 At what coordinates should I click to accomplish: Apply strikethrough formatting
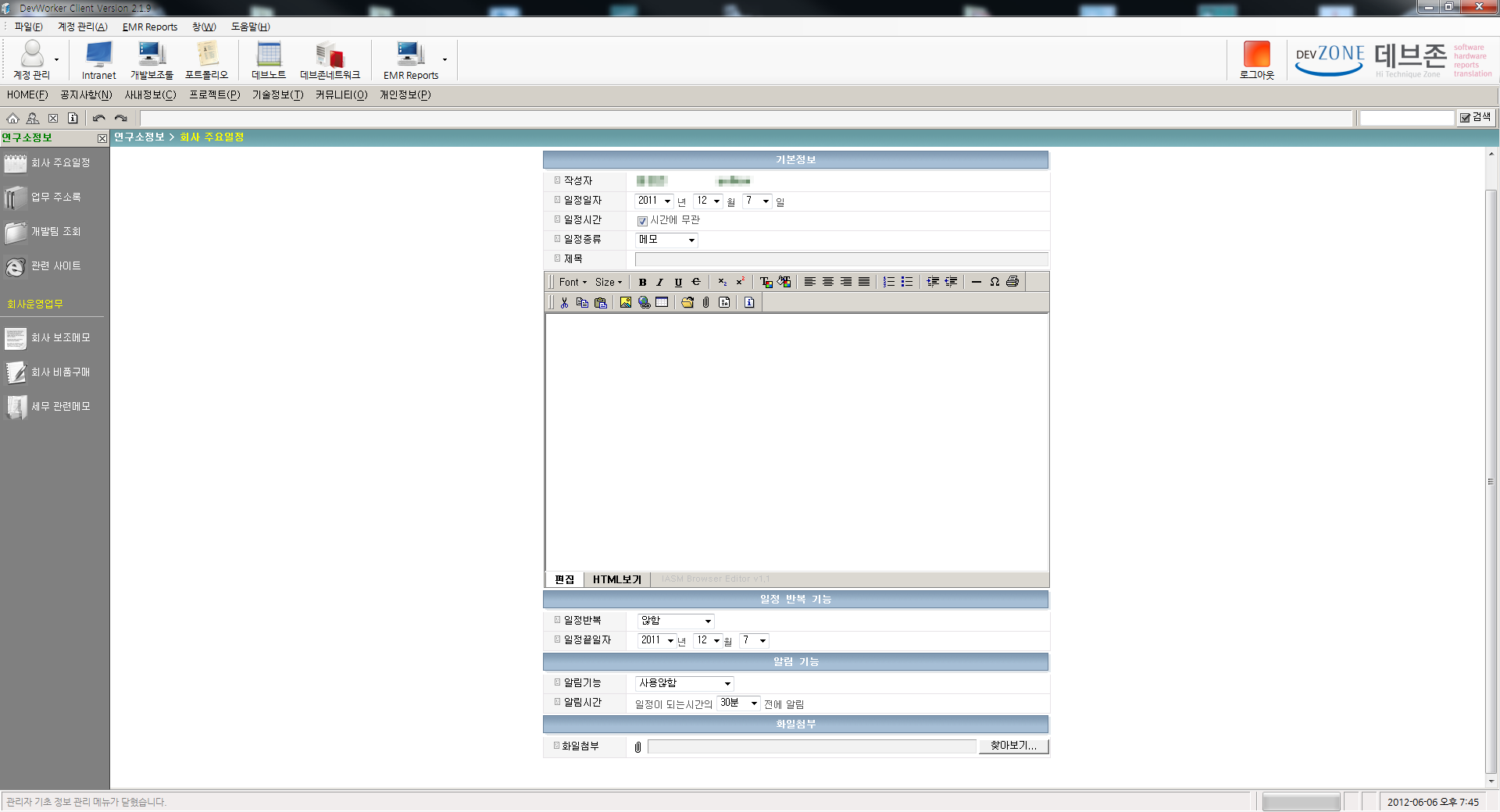coord(696,282)
